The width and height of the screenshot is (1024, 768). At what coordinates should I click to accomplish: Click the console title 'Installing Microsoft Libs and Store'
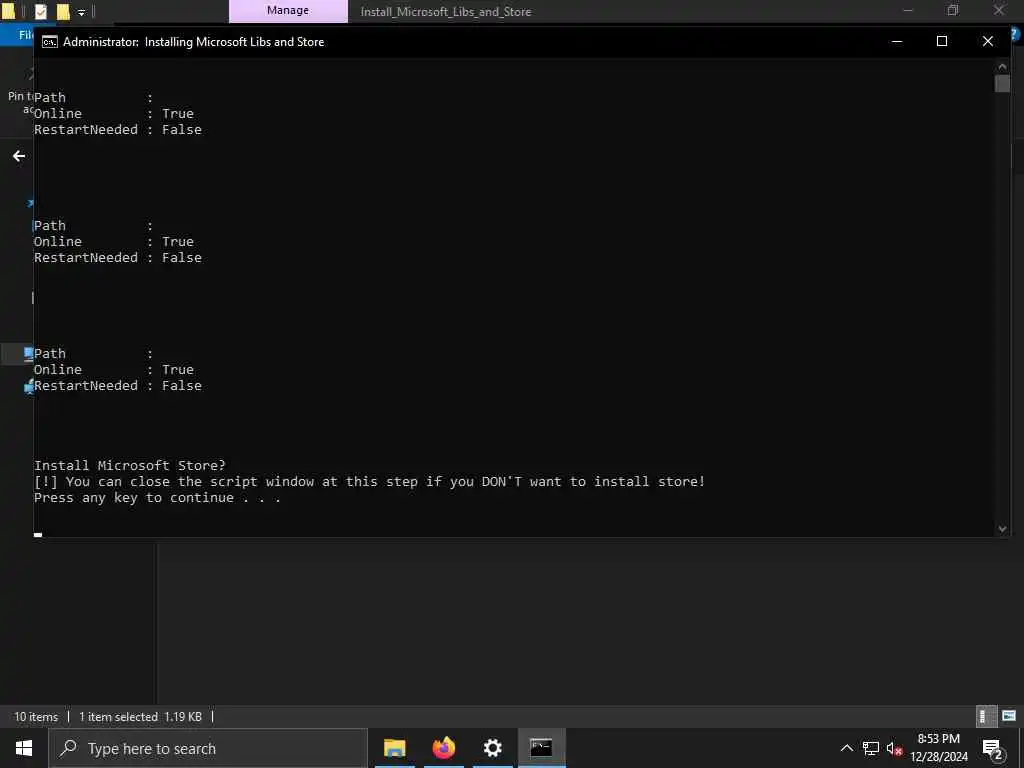coord(234,42)
